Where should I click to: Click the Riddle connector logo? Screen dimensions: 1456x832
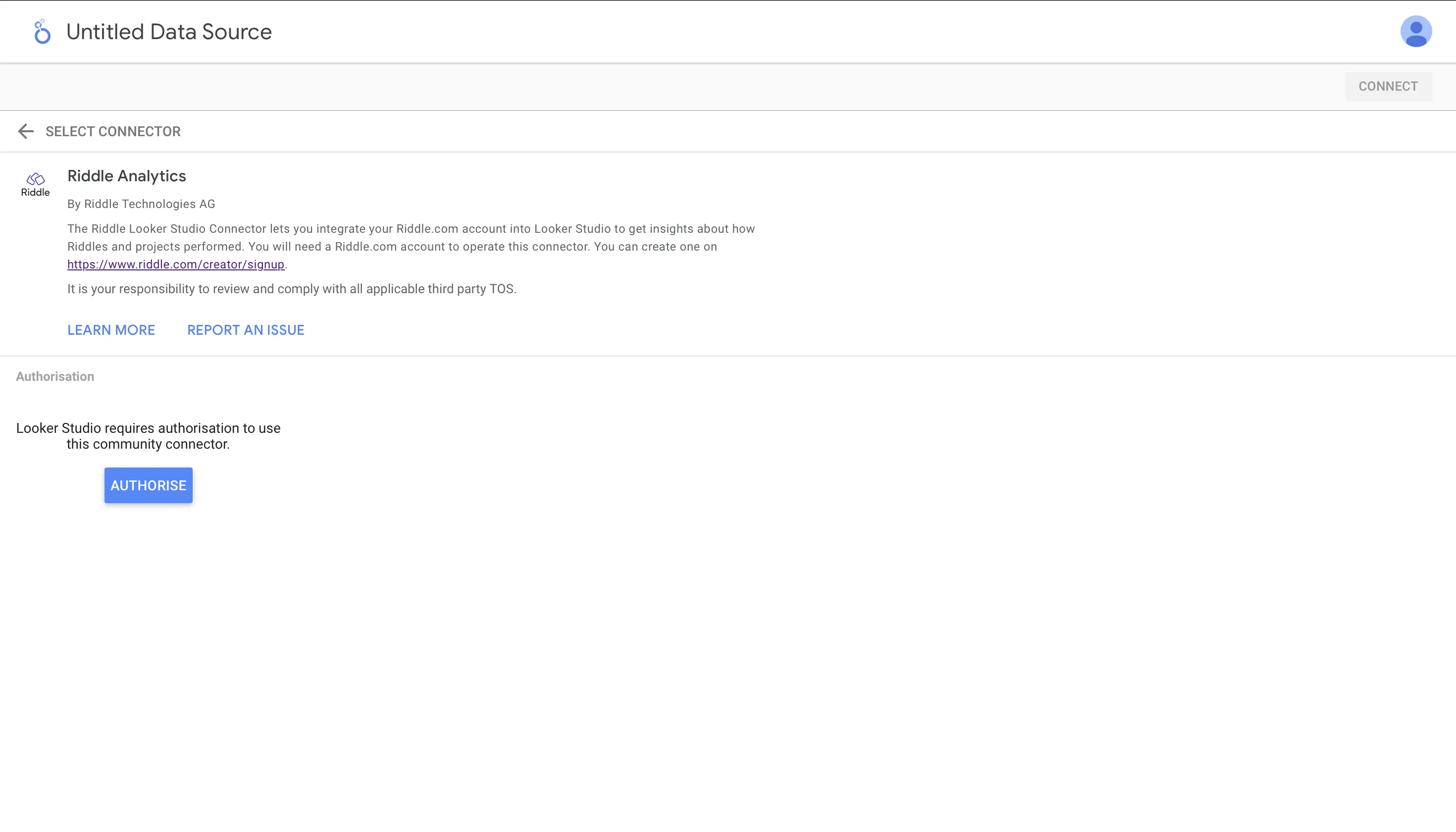click(x=36, y=185)
